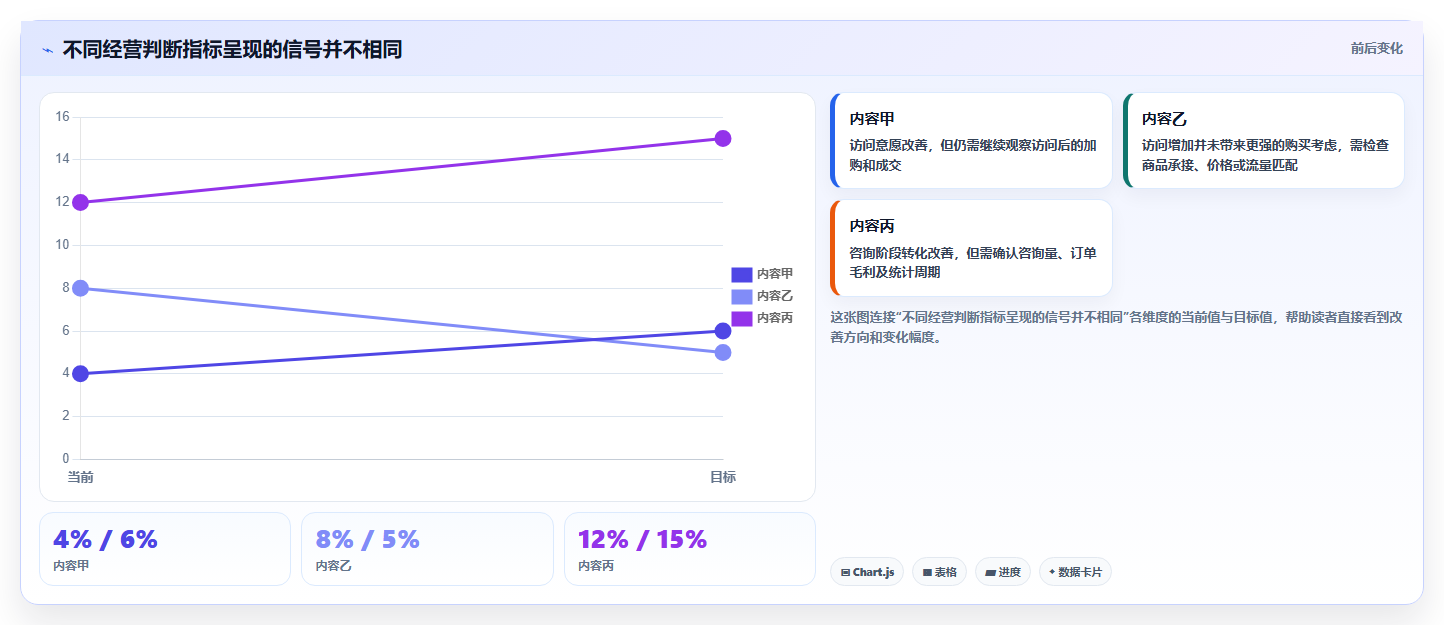
Task: Click the dark blue point at value 4
Action: click(81, 374)
